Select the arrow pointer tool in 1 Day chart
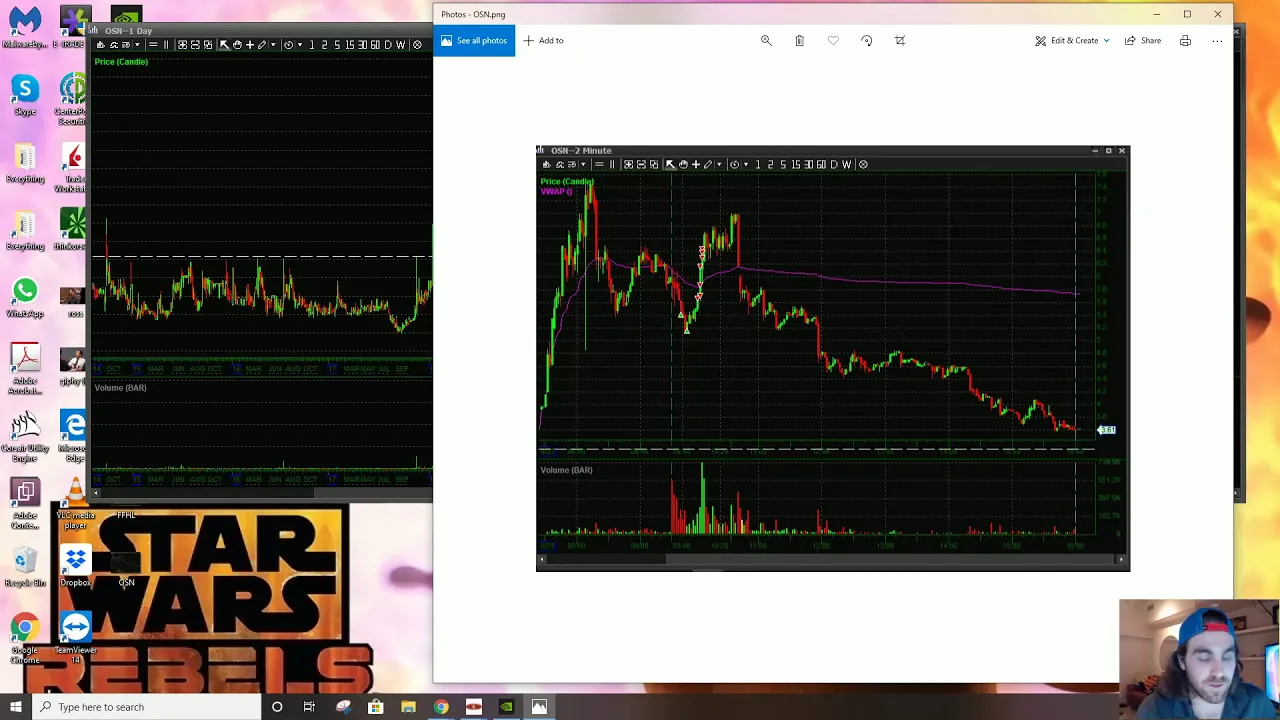 (x=224, y=45)
